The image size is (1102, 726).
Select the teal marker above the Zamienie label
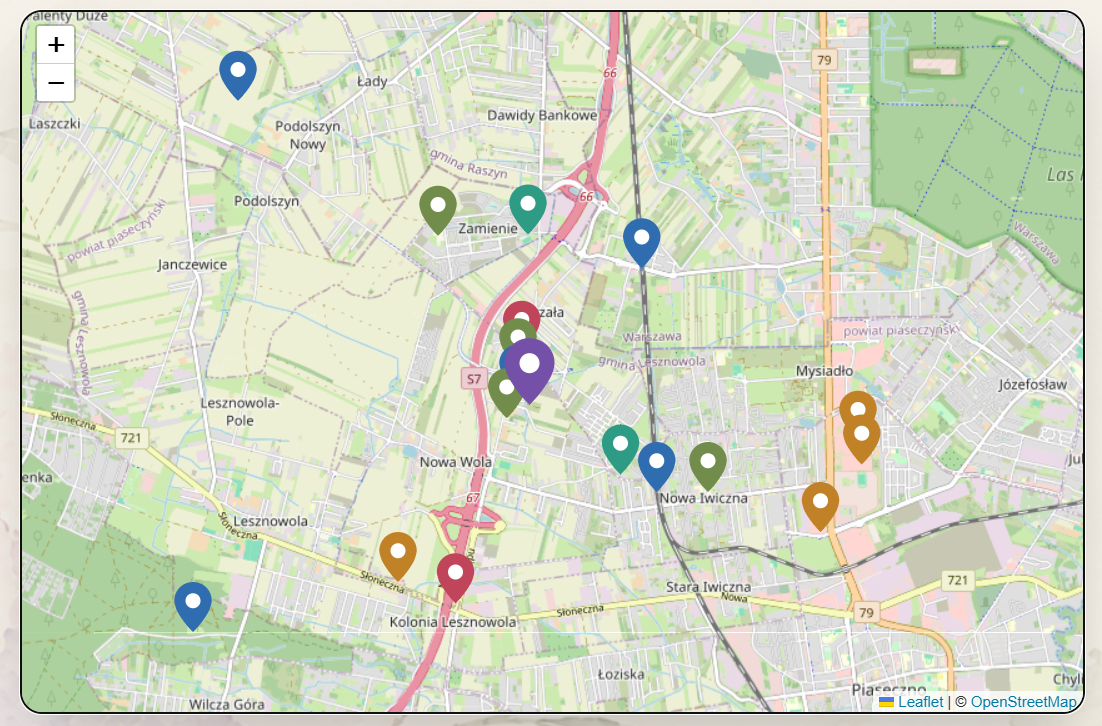(x=528, y=209)
